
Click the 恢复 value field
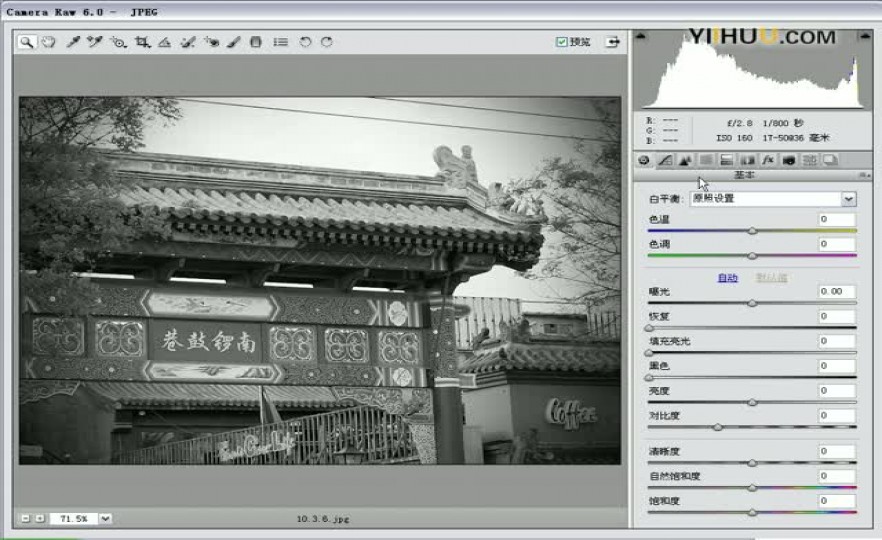click(x=836, y=316)
